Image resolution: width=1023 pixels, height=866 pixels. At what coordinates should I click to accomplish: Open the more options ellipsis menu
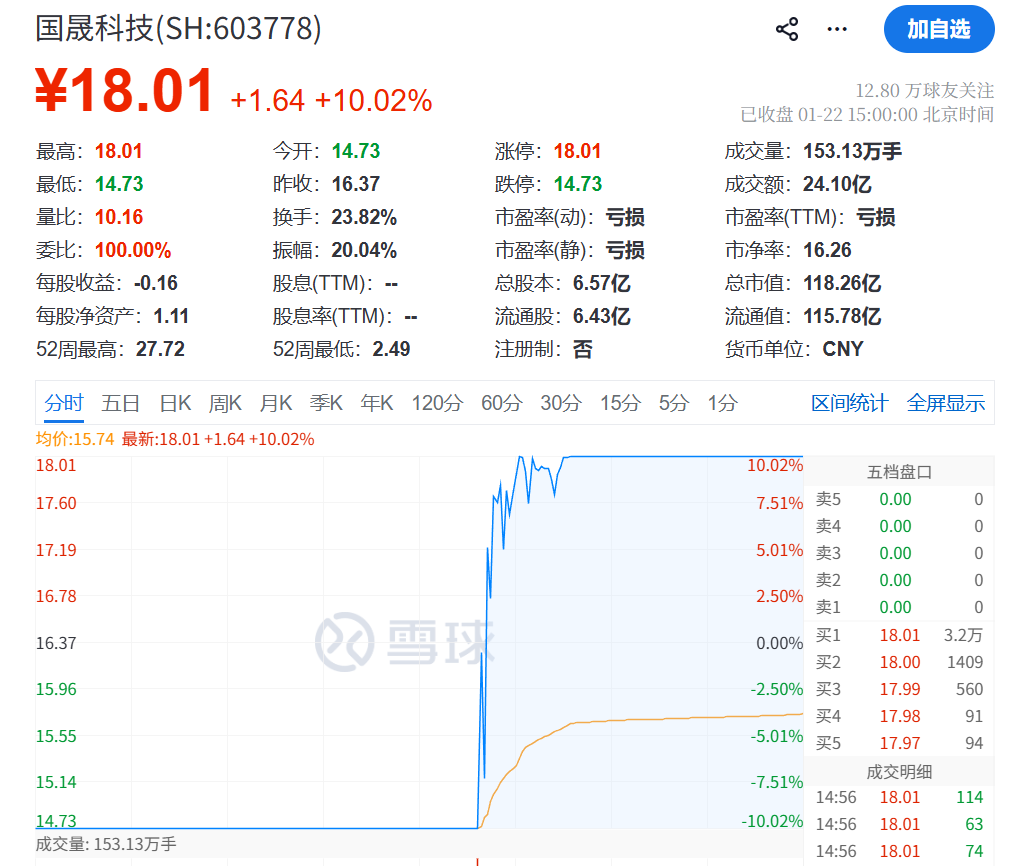pyautogui.click(x=836, y=30)
